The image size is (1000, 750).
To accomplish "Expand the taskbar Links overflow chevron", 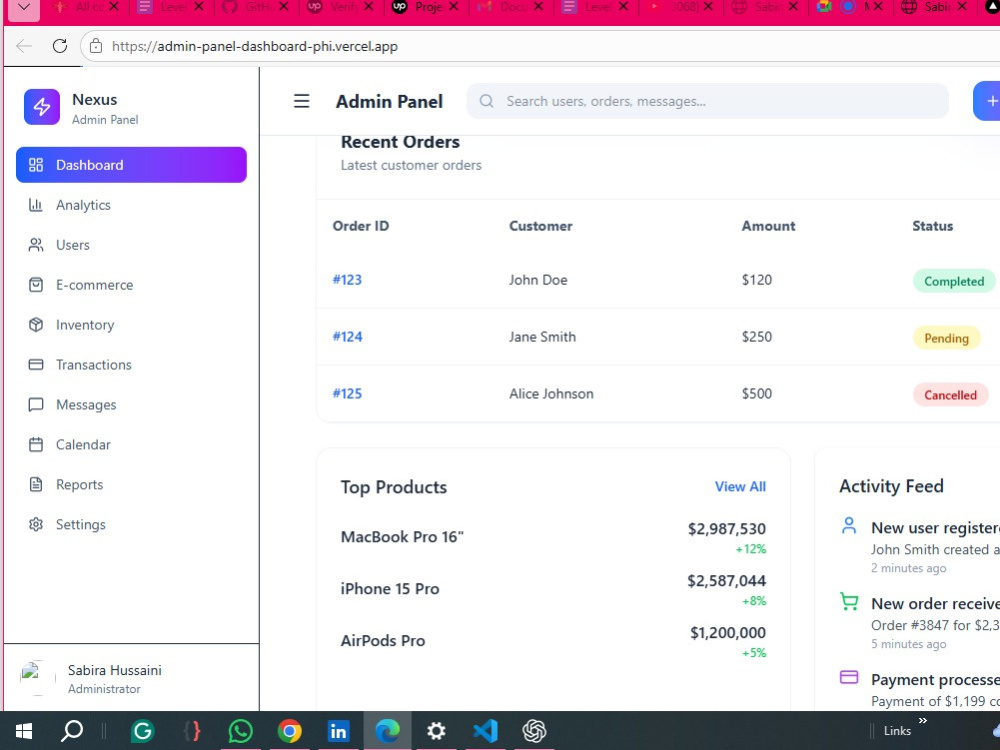I will click(922, 720).
